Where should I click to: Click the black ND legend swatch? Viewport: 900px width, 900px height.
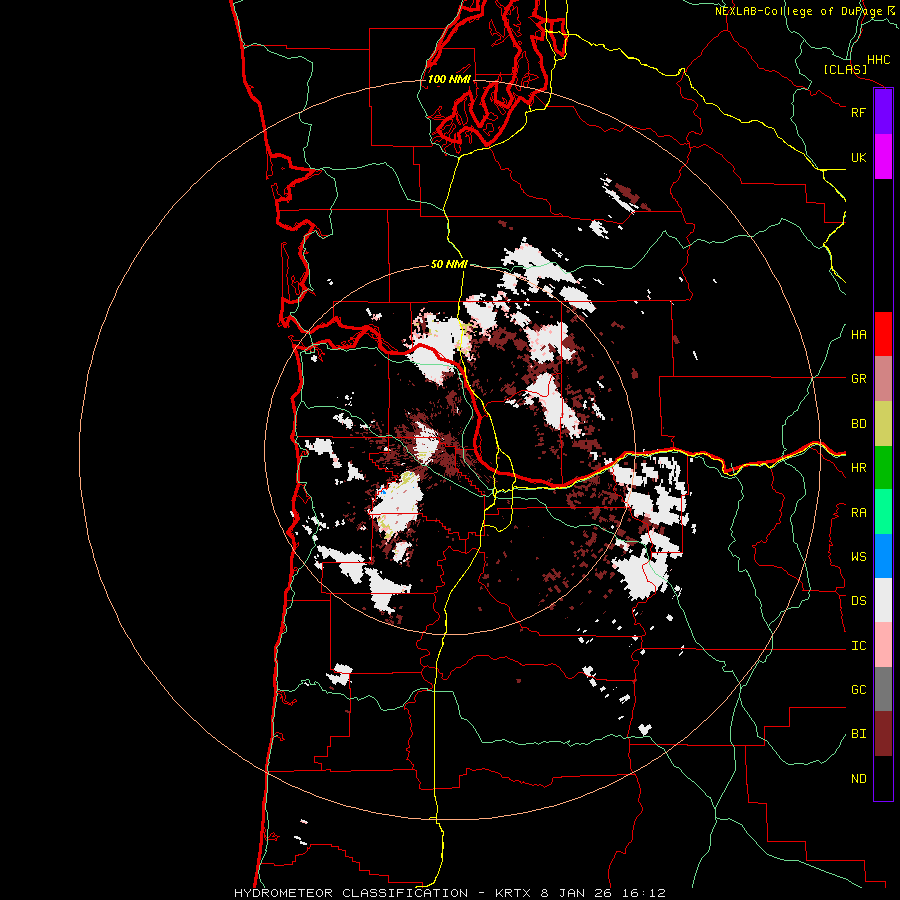tap(883, 778)
